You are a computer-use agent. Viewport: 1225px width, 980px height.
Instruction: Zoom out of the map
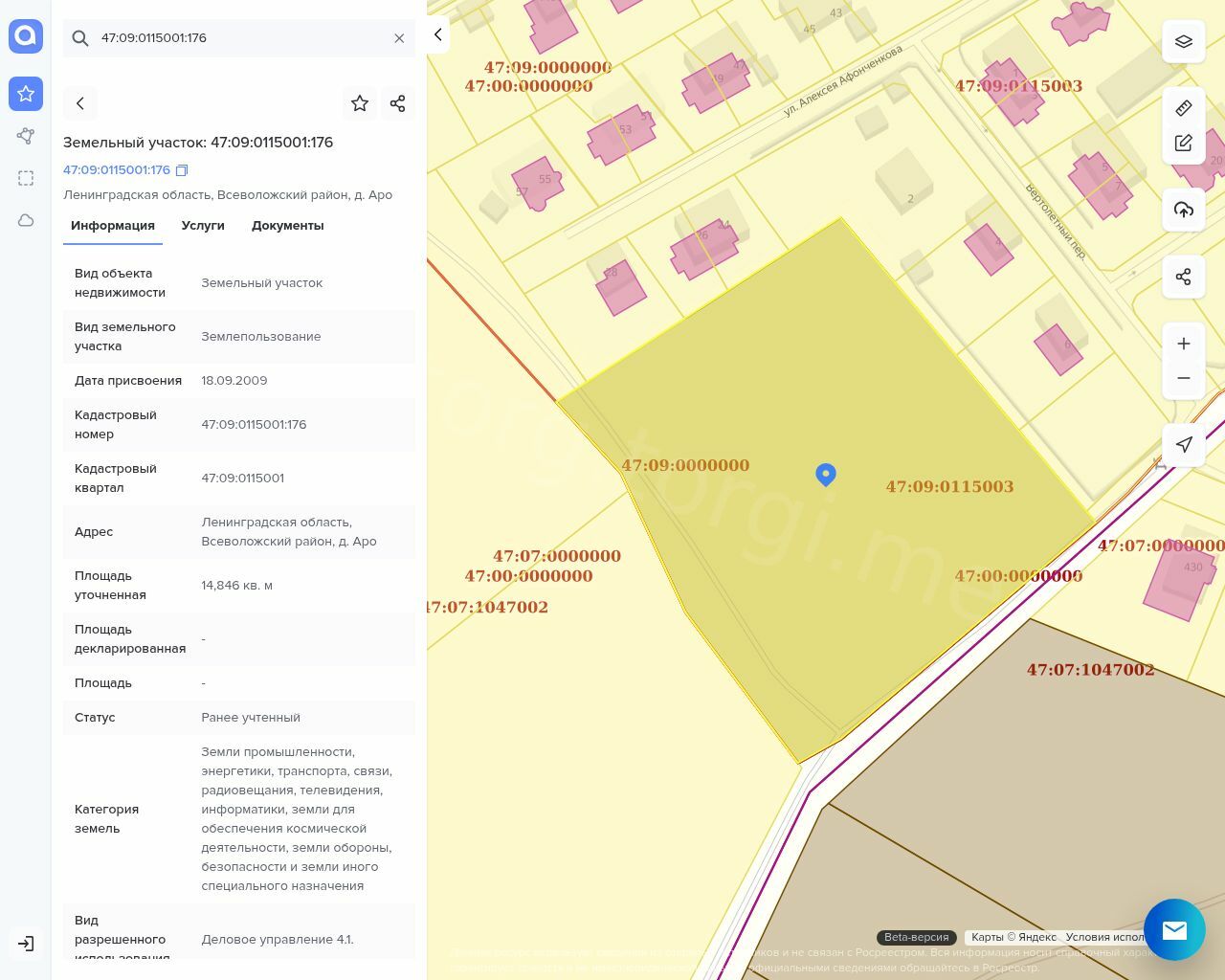1183,378
